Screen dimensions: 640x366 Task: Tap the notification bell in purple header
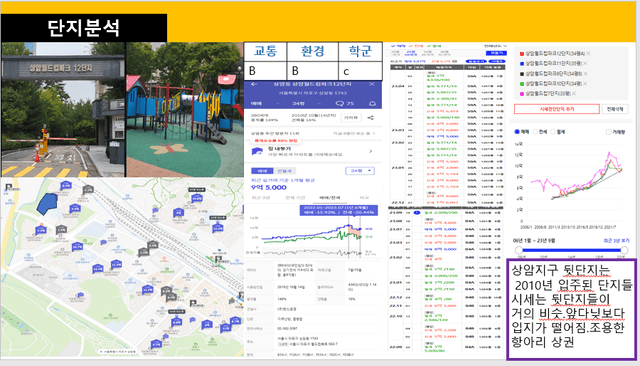[x=372, y=104]
